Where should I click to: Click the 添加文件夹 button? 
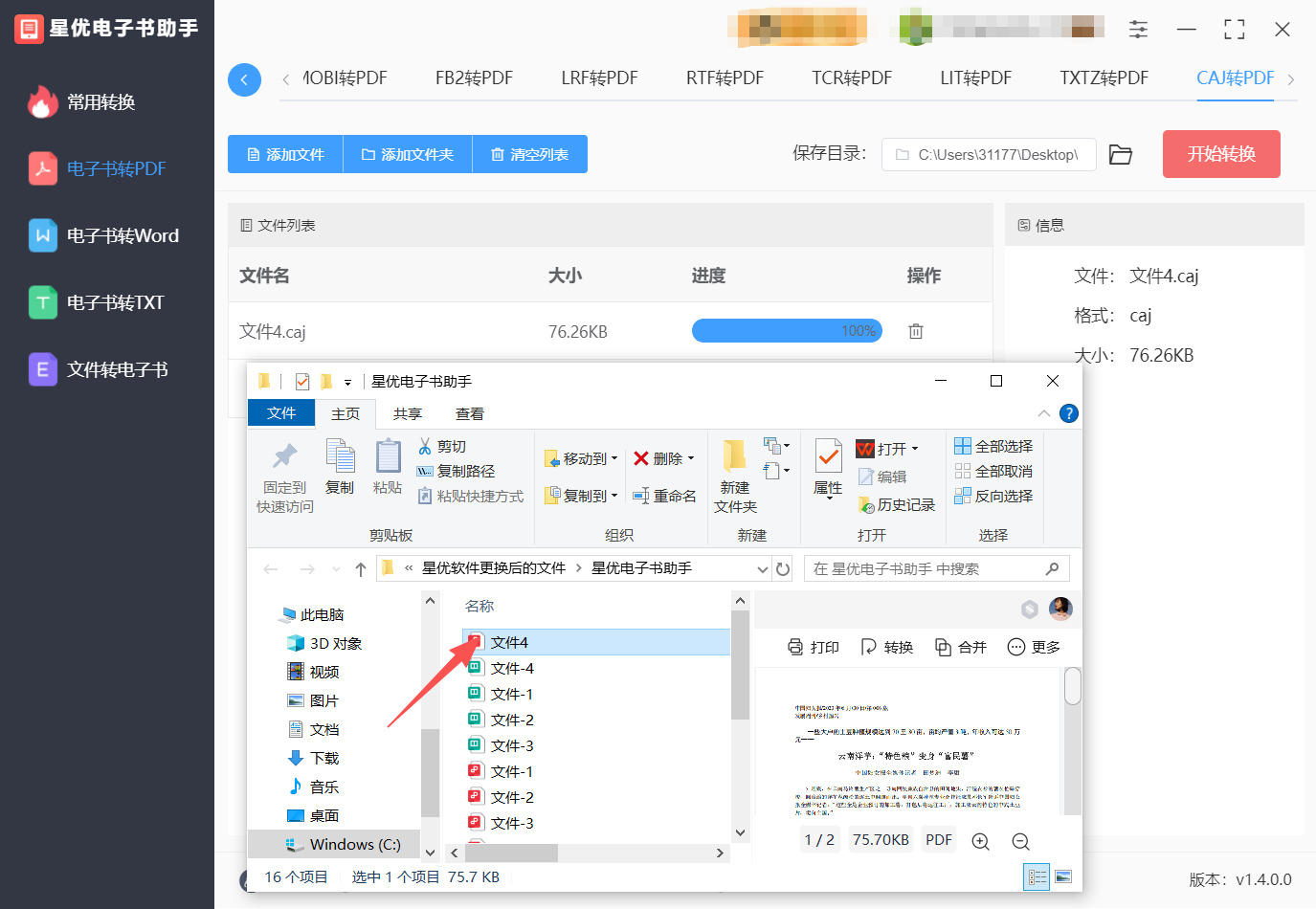[408, 154]
